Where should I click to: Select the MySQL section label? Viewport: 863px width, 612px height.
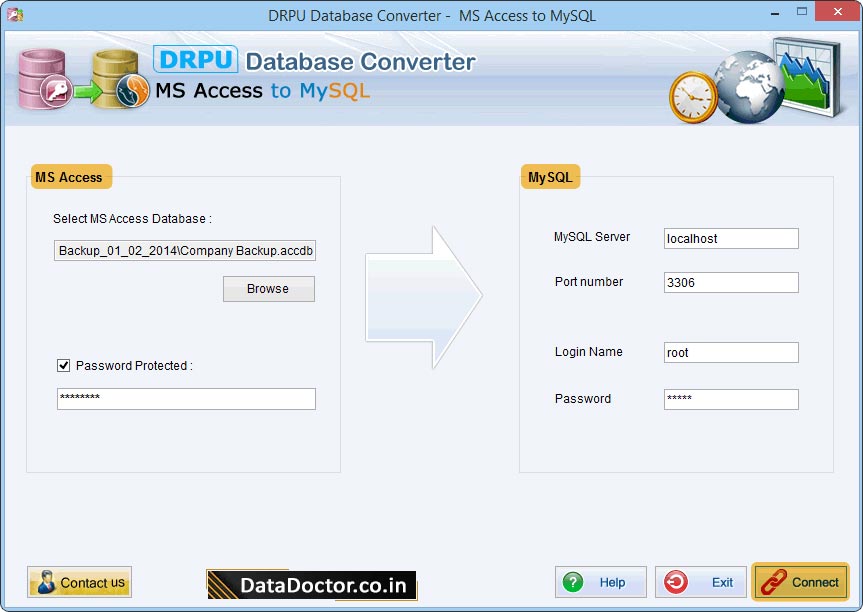(x=549, y=176)
